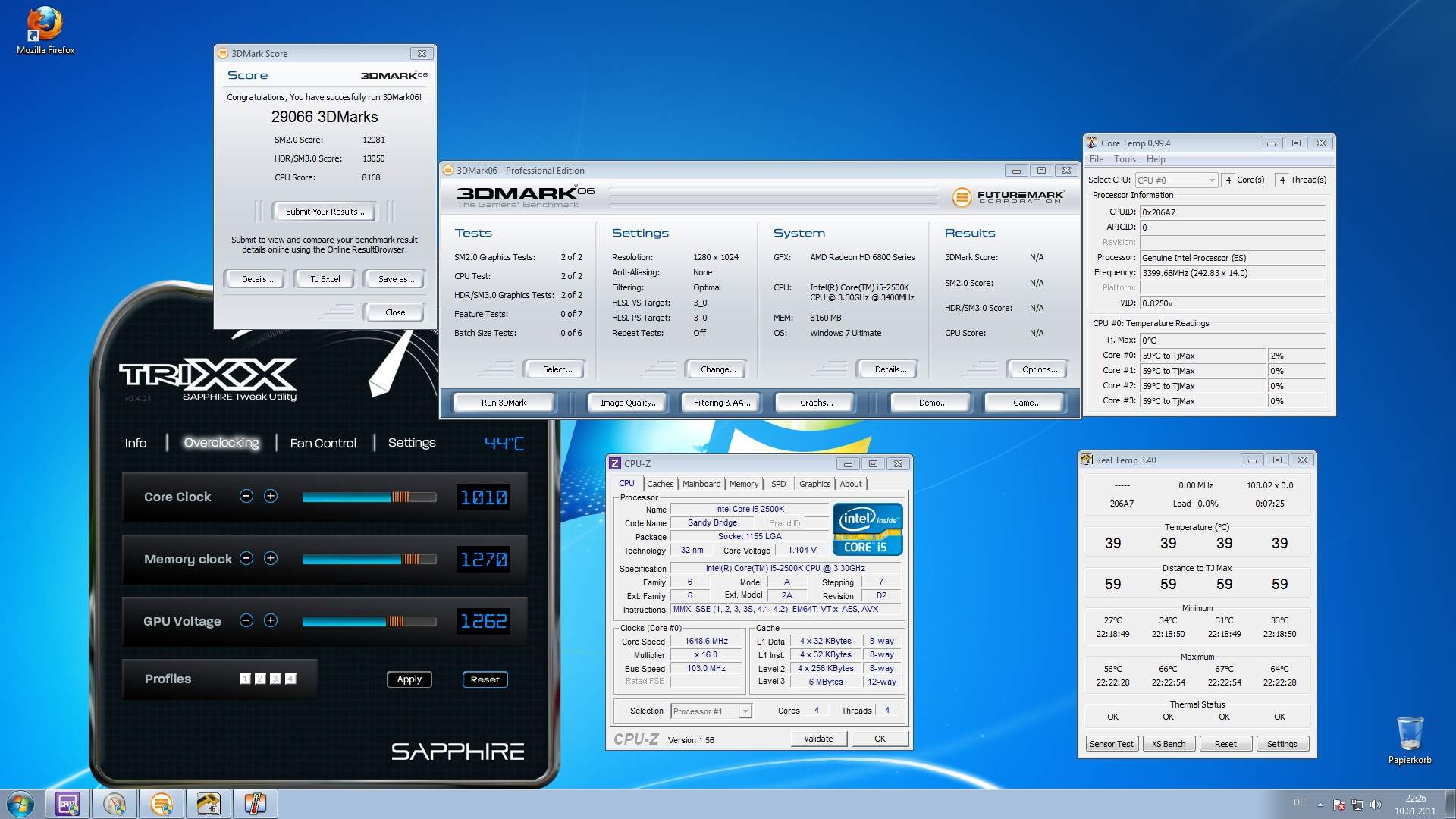Viewport: 1456px width, 819px height.
Task: Select TRIXX profile slot 4
Action: [x=290, y=679]
